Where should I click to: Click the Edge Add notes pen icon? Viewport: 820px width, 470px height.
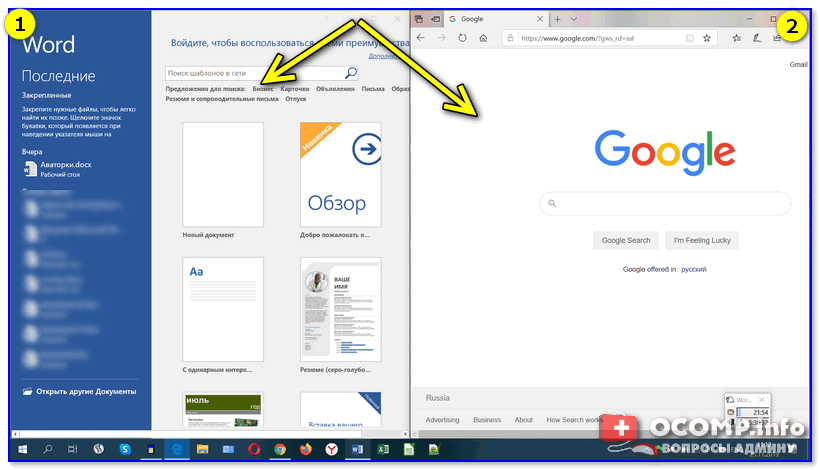pyautogui.click(x=757, y=38)
